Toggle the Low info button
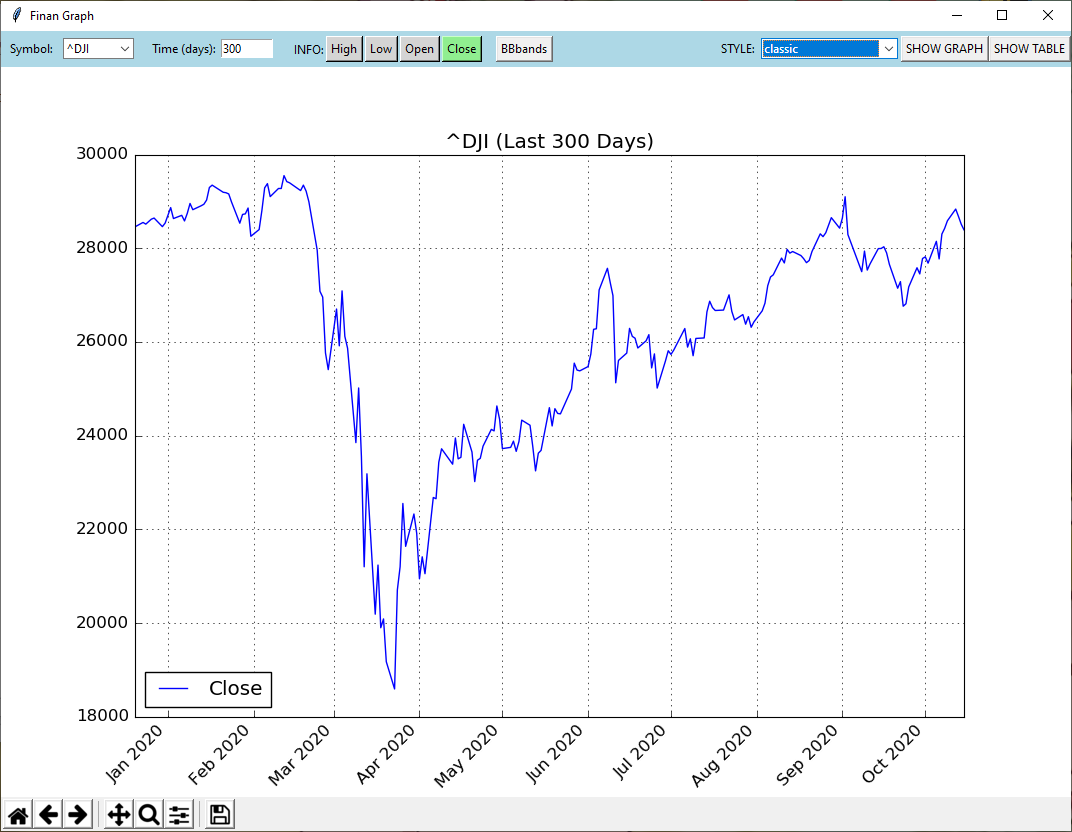Image resolution: width=1072 pixels, height=832 pixels. point(381,49)
